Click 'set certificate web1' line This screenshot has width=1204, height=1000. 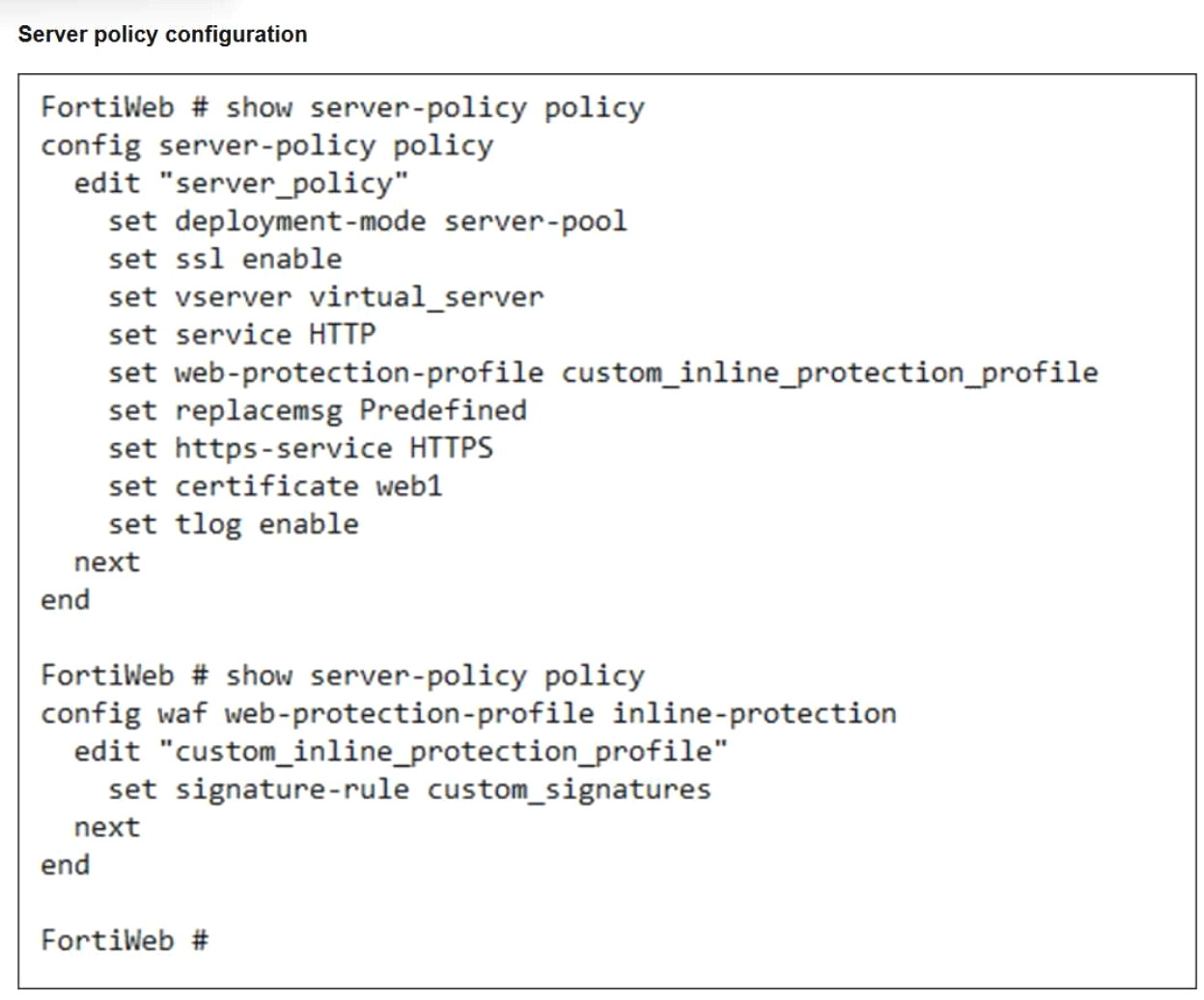[x=275, y=486]
